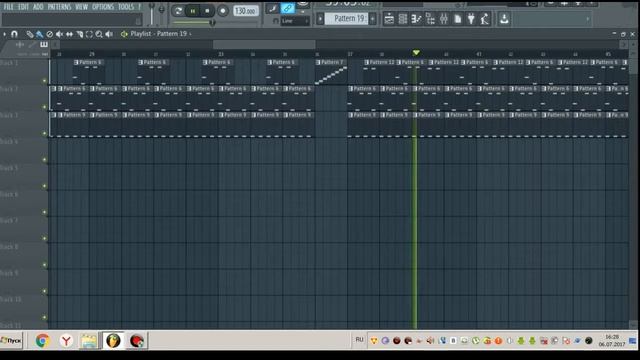
Task: Adjust the main volume slider
Action: [x=152, y=13]
